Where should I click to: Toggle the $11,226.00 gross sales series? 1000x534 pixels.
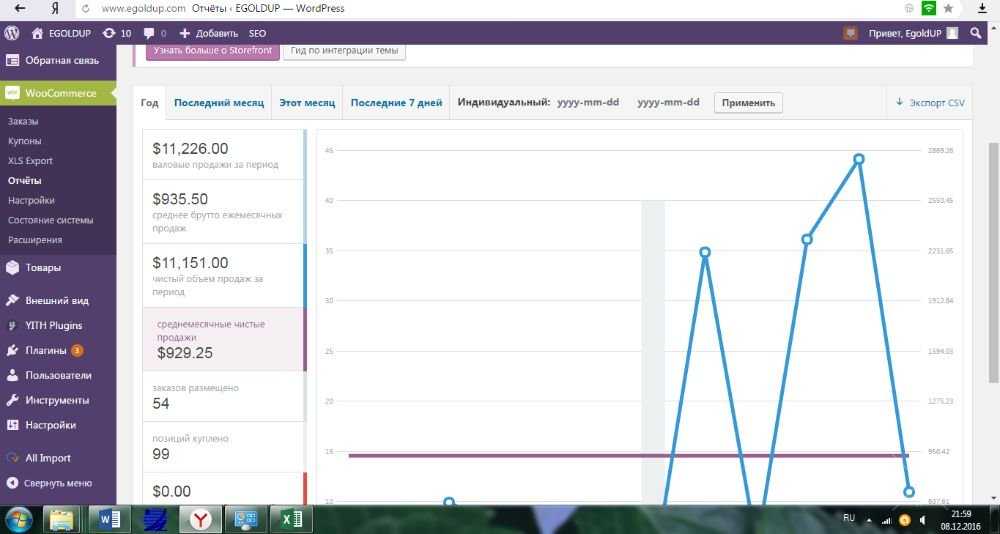pyautogui.click(x=224, y=155)
